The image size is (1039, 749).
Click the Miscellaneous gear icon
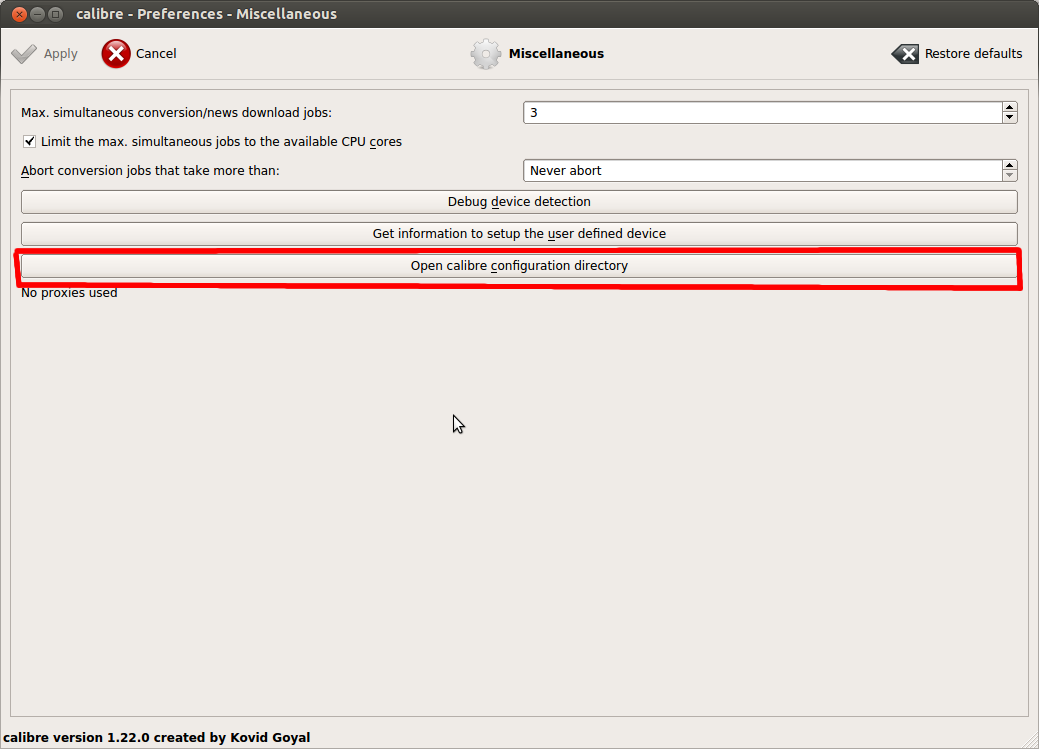click(x=486, y=54)
